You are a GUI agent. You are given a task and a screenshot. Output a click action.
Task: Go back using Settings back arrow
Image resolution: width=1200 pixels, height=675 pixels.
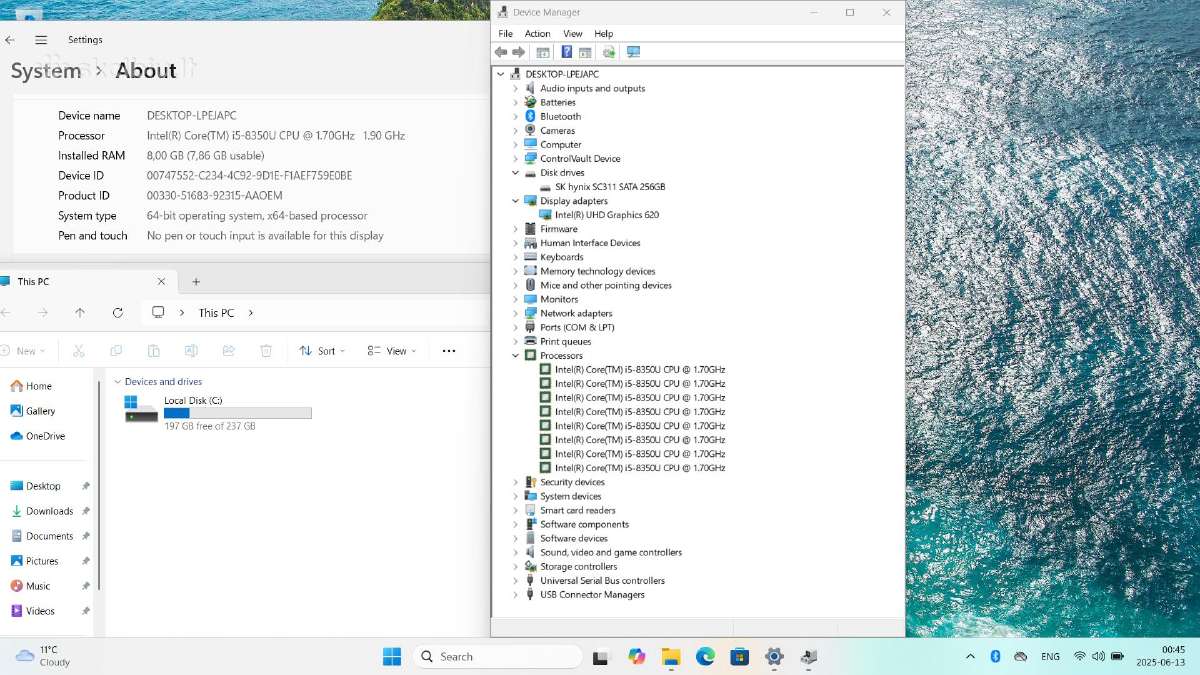(x=10, y=40)
